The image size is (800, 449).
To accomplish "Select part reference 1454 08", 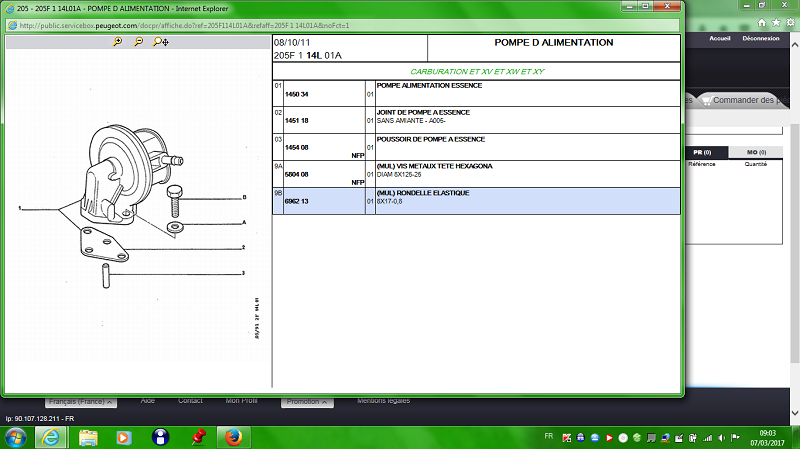I will tap(296, 147).
